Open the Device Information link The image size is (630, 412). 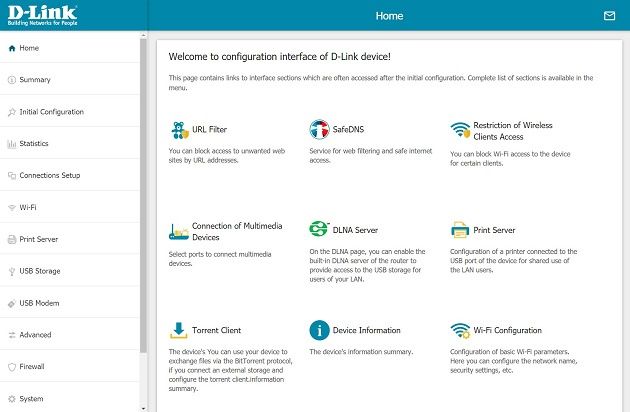click(366, 330)
